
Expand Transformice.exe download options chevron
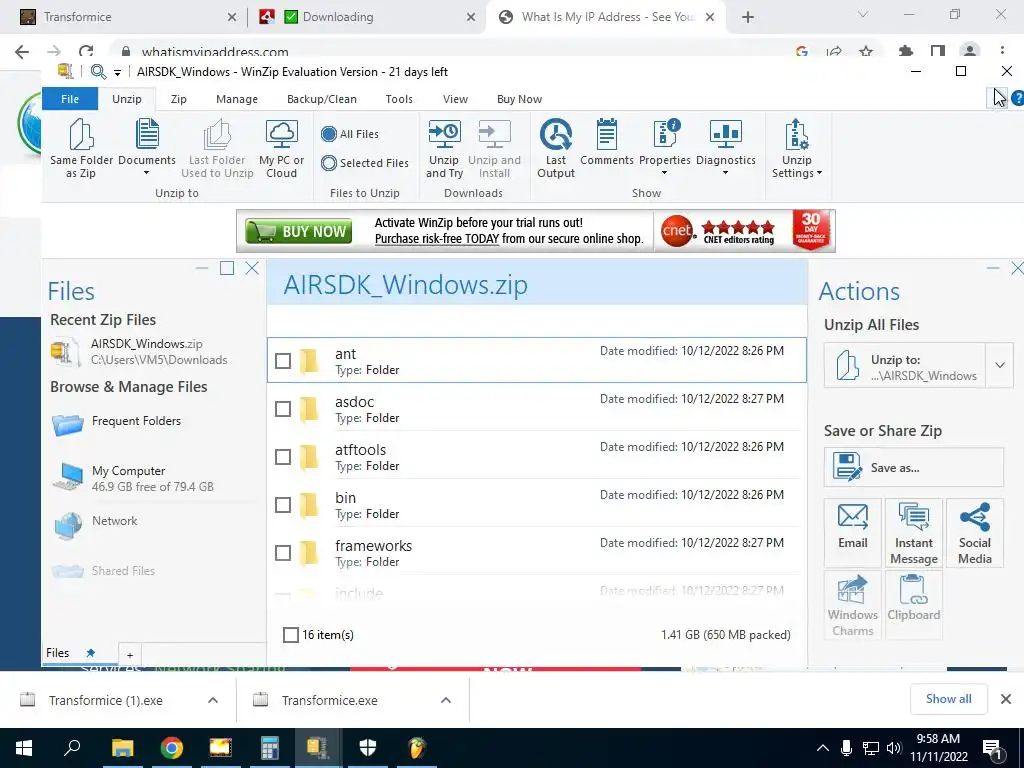446,700
